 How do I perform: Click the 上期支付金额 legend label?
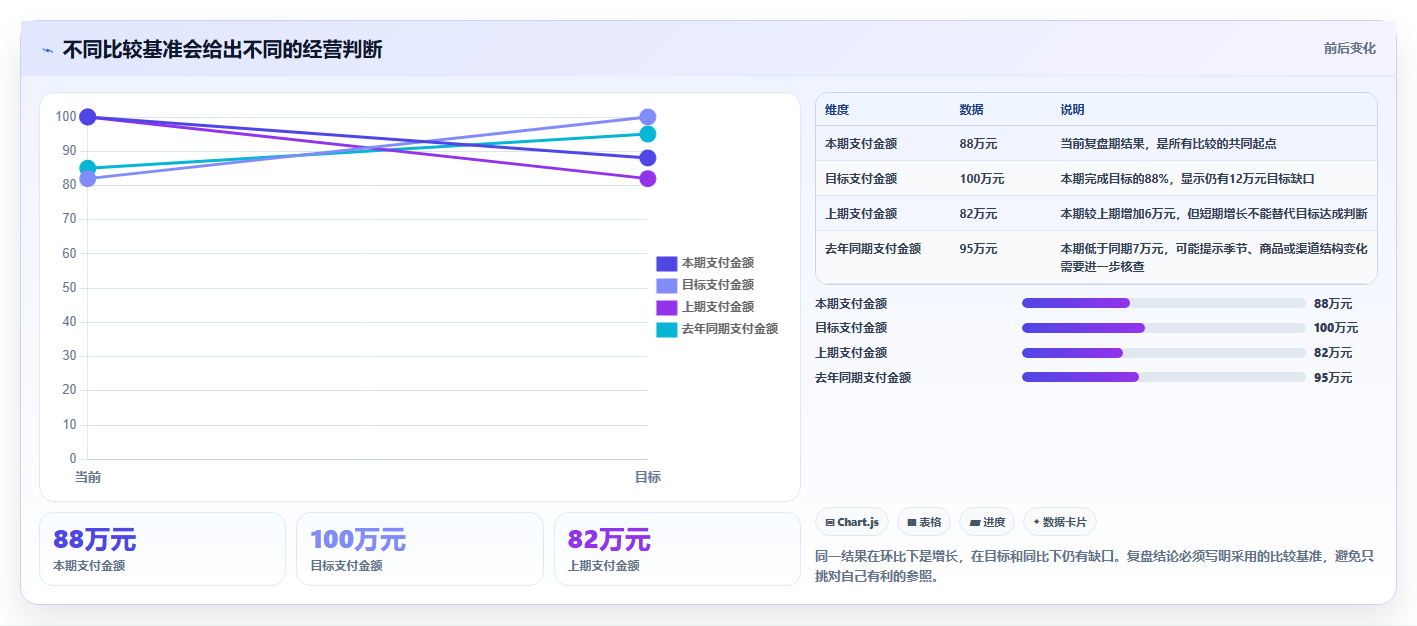click(718, 308)
